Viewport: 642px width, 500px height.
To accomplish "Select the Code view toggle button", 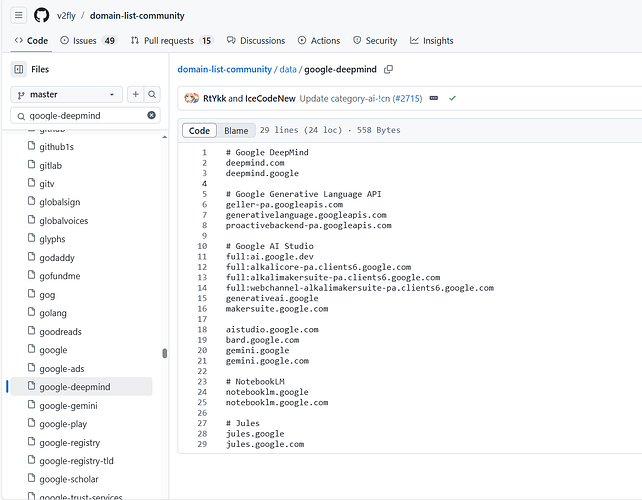I will click(x=199, y=131).
